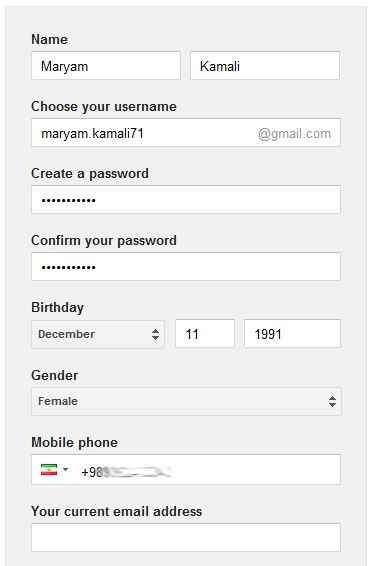Click the birthday year field showing 1991
The image size is (375, 566).
(292, 334)
